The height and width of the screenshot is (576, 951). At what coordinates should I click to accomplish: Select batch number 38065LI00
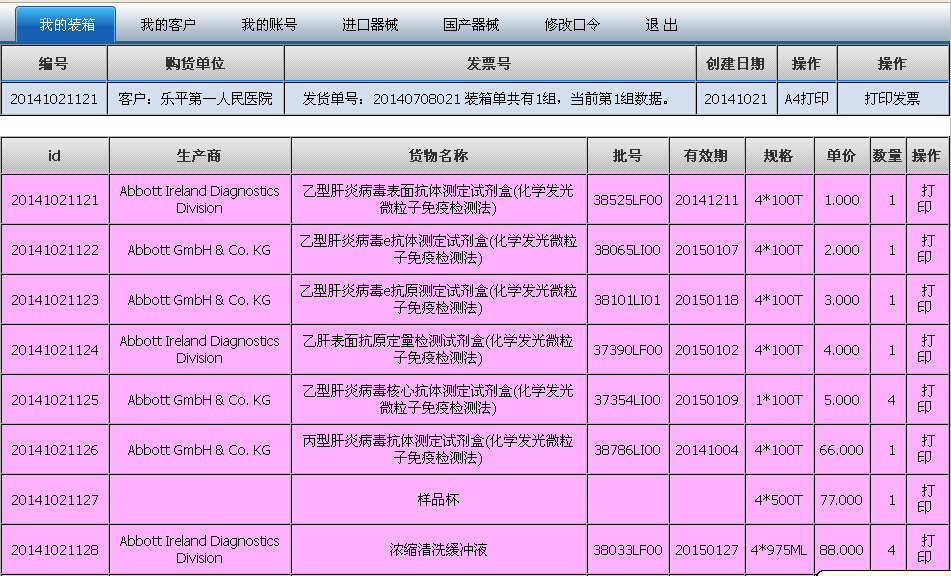628,249
